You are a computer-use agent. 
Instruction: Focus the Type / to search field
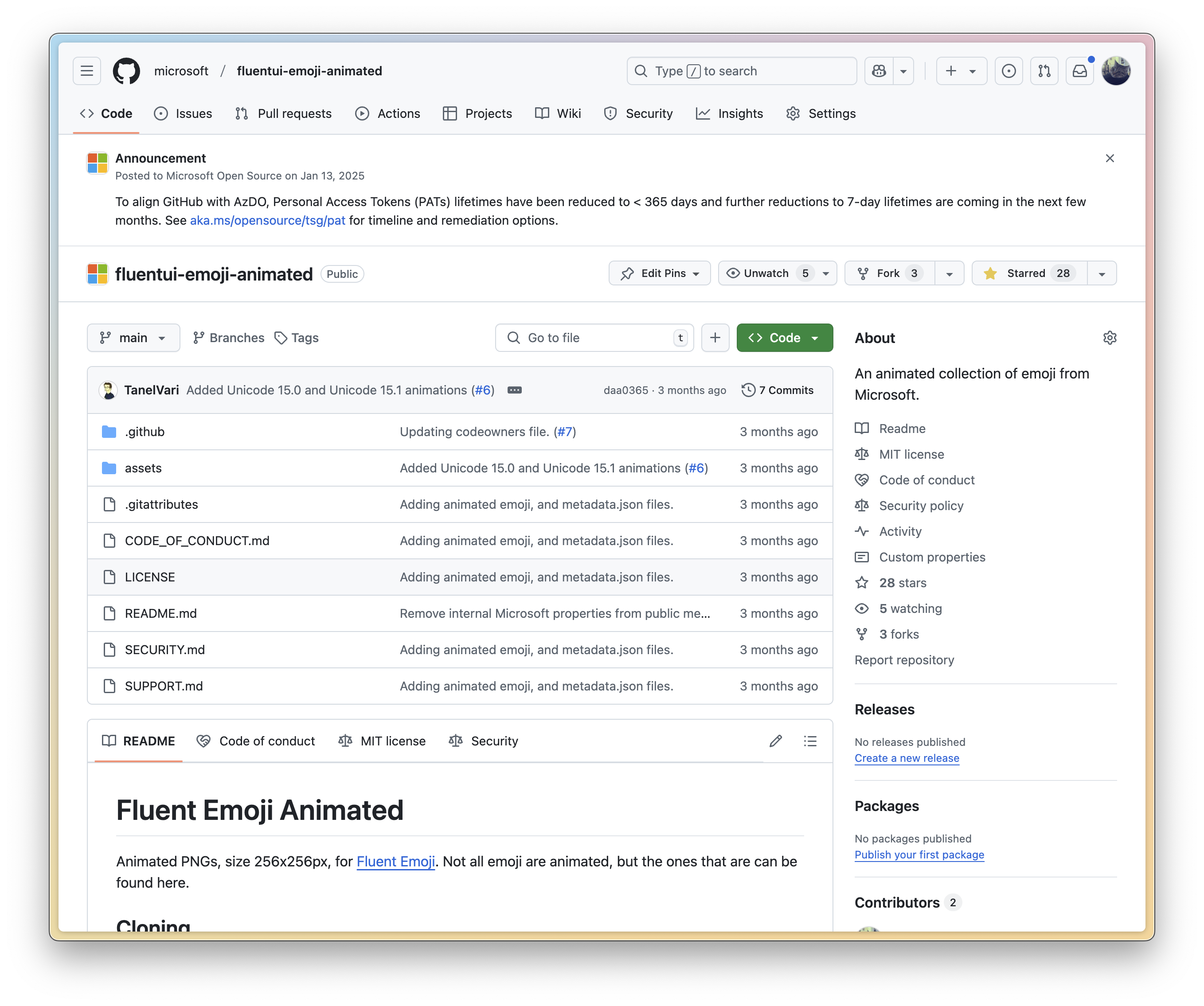tap(742, 71)
